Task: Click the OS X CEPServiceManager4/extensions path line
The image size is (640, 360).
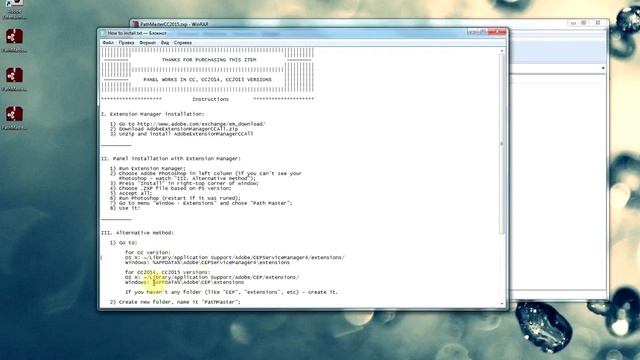Action: (235, 258)
